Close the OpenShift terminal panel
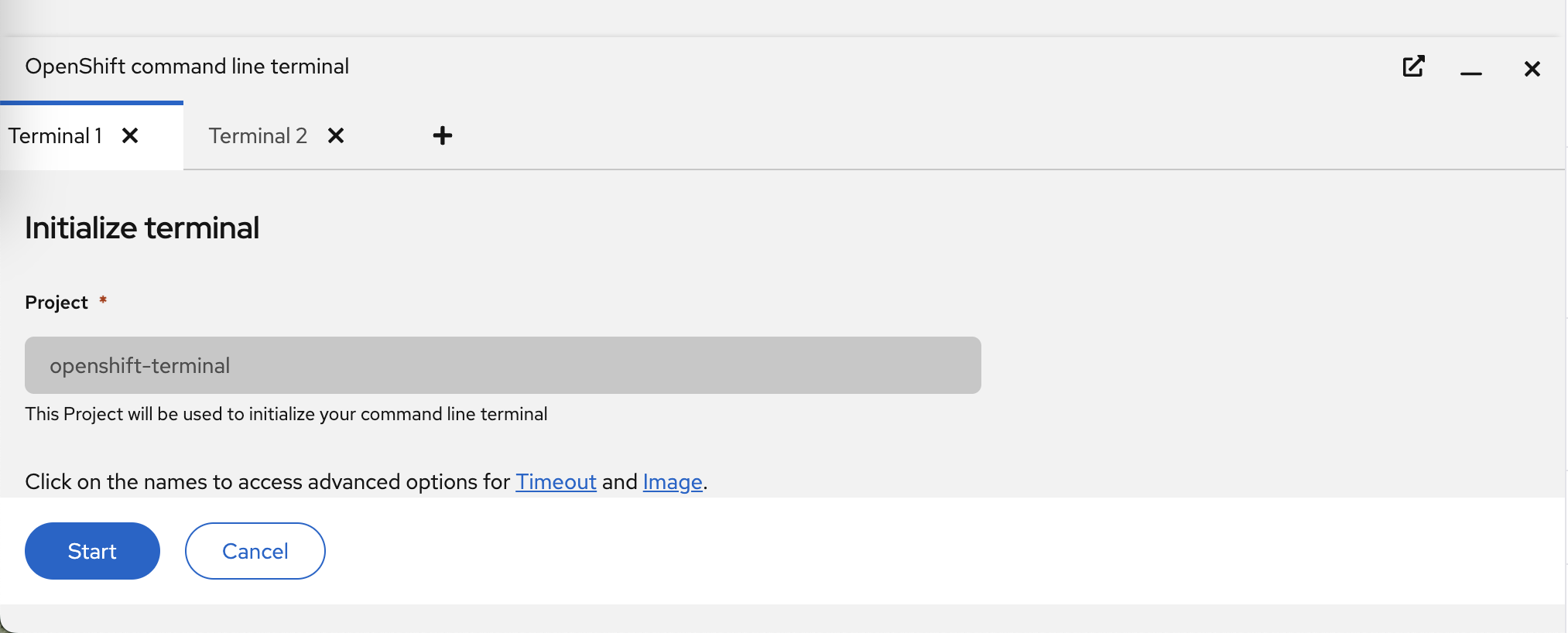 tap(1532, 69)
